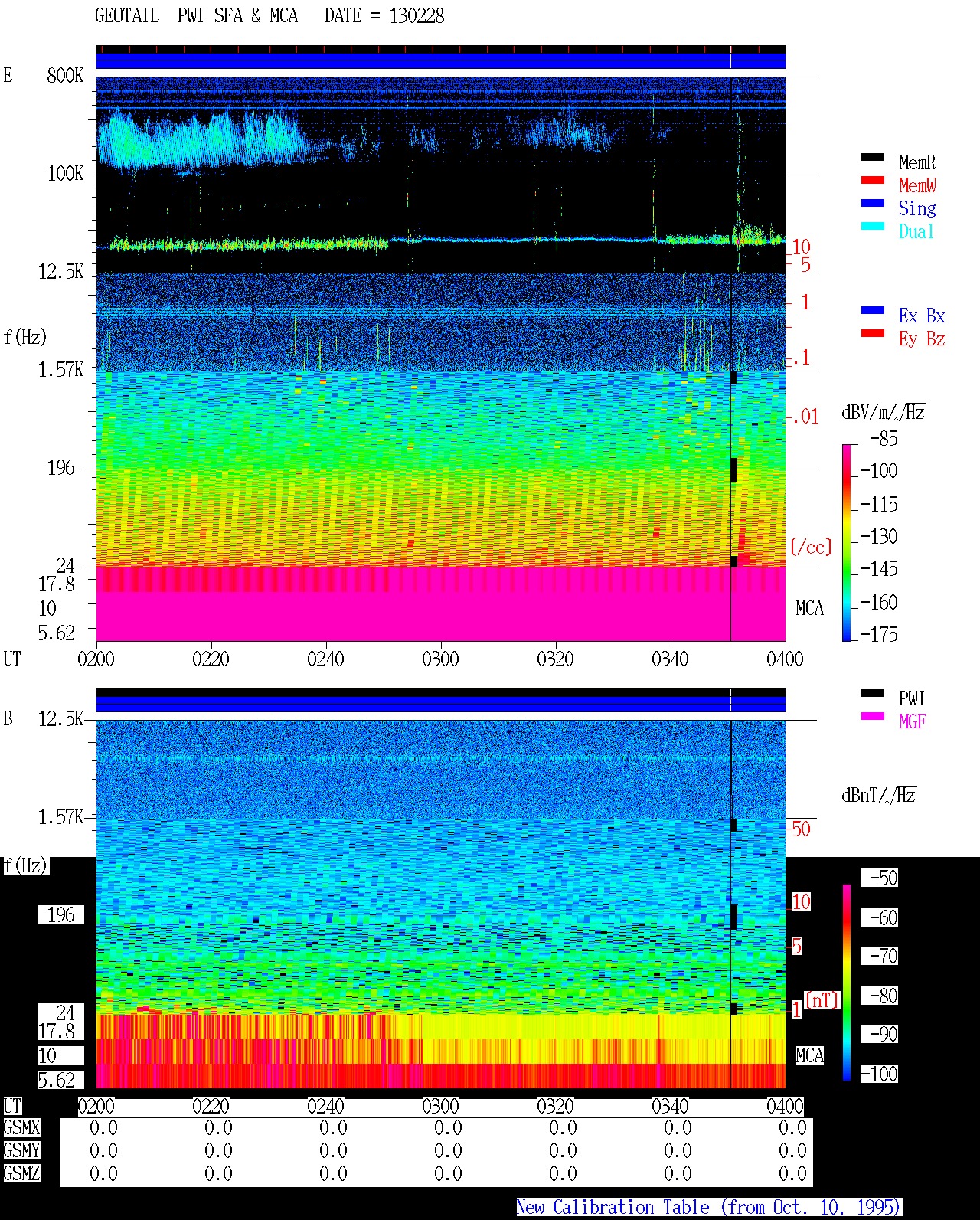This screenshot has width=980, height=1220.
Task: Click the magenta MGF legend swatch
Action: click(873, 717)
